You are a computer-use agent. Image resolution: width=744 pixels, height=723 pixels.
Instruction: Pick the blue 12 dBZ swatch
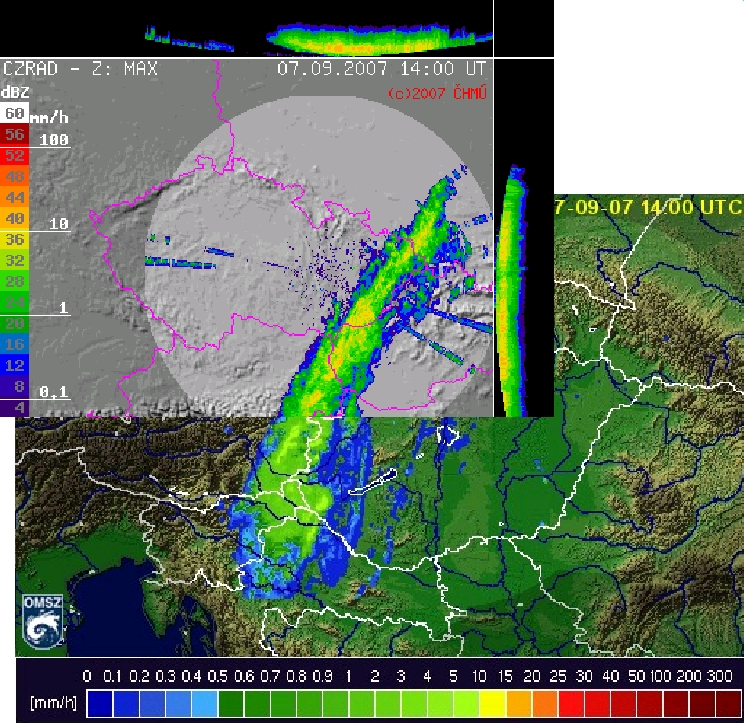coord(14,364)
